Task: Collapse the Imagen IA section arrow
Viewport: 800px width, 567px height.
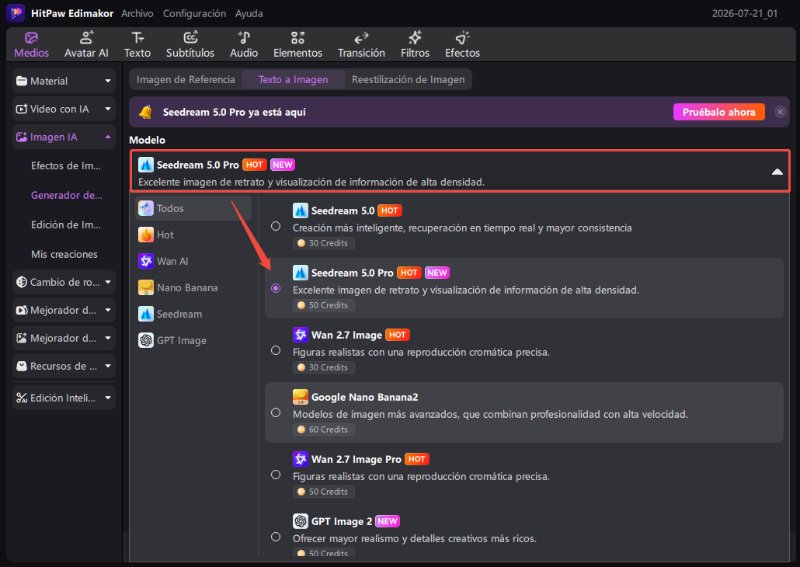Action: (x=108, y=137)
